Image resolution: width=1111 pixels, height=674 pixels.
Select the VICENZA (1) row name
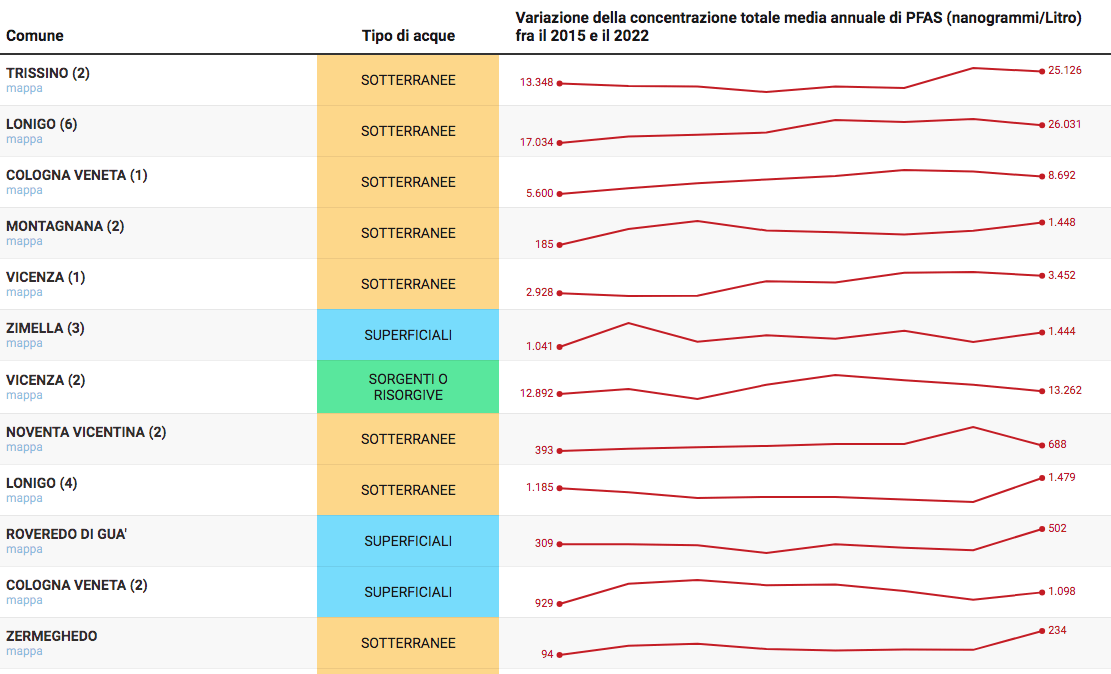(x=46, y=277)
